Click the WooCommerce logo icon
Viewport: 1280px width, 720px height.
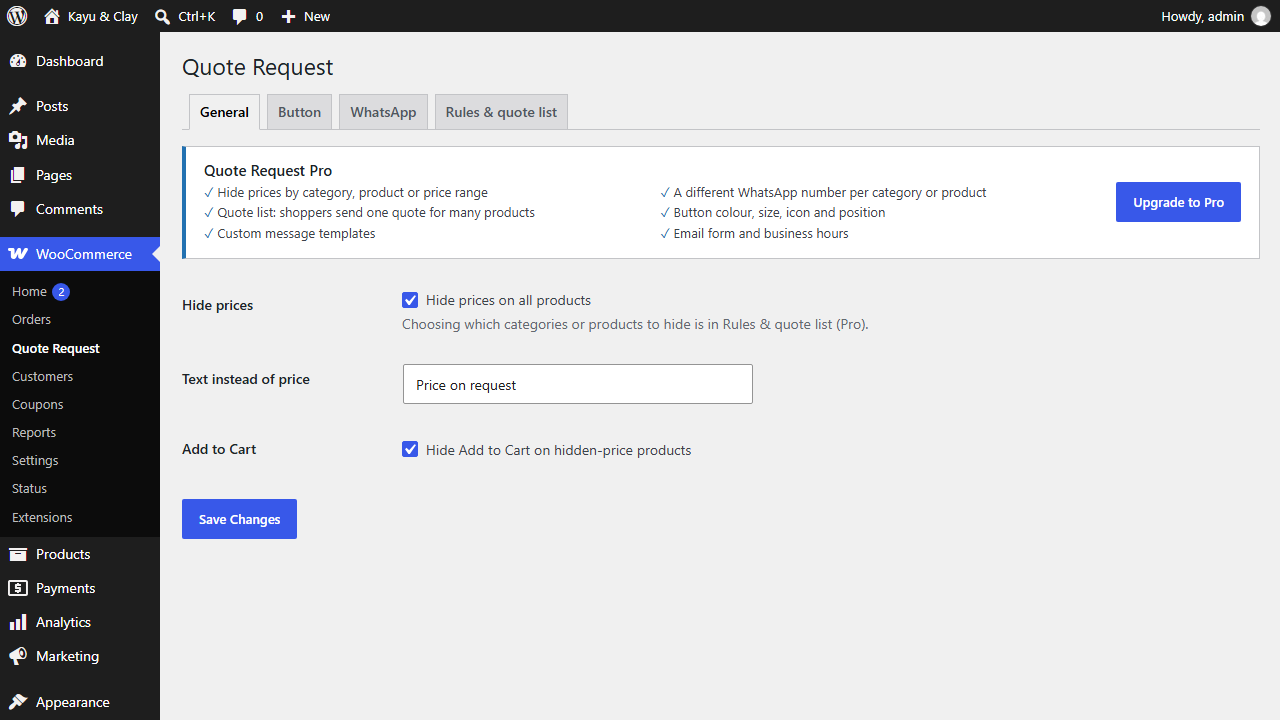18,254
